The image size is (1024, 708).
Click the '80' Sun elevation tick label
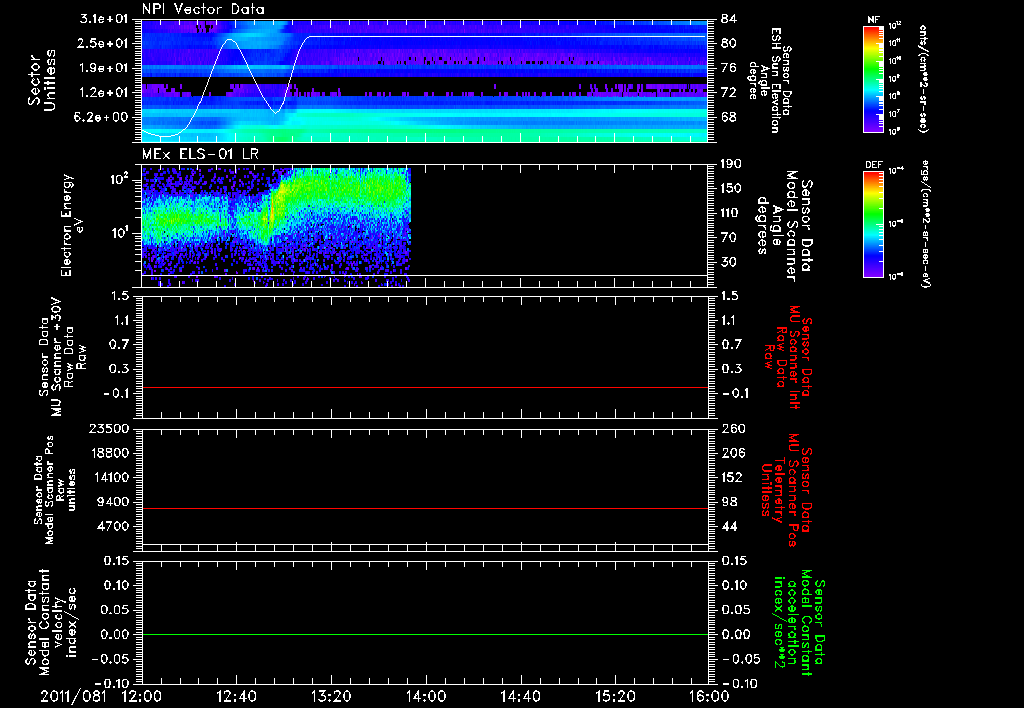(729, 43)
